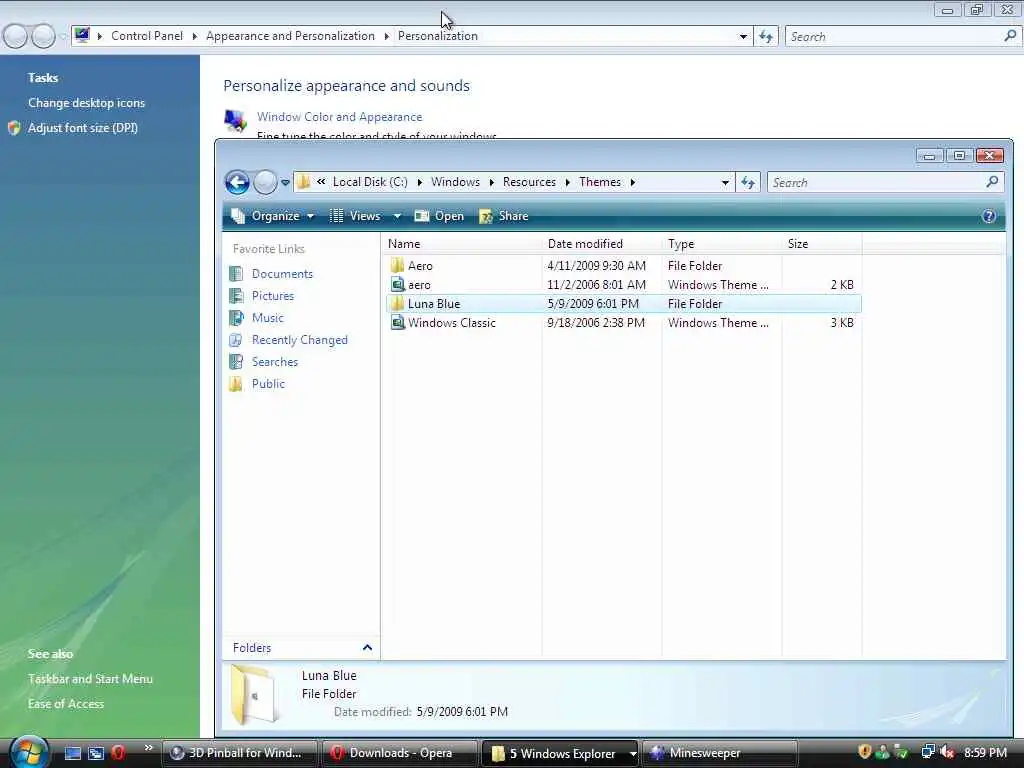Click Window Color and Appearance link
Image resolution: width=1024 pixels, height=768 pixels.
tap(340, 117)
